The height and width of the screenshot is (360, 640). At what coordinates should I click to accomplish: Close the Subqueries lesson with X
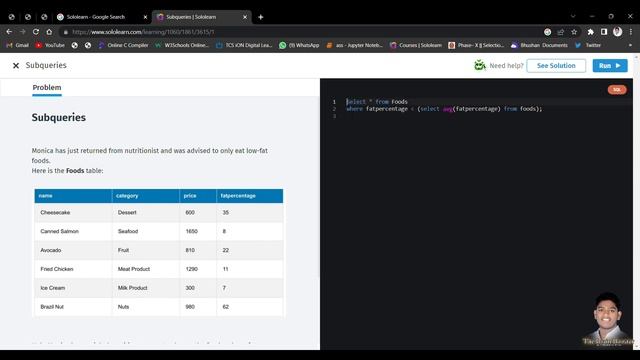(16, 65)
